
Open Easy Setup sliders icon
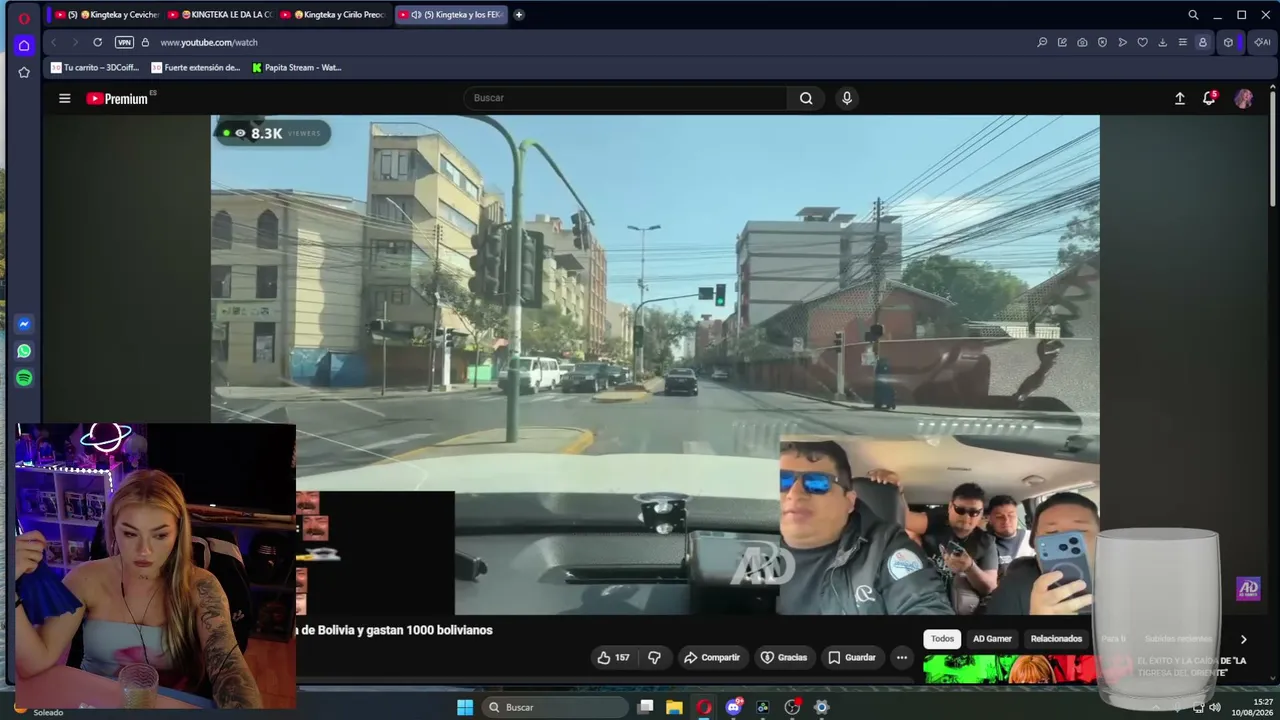pos(1182,42)
